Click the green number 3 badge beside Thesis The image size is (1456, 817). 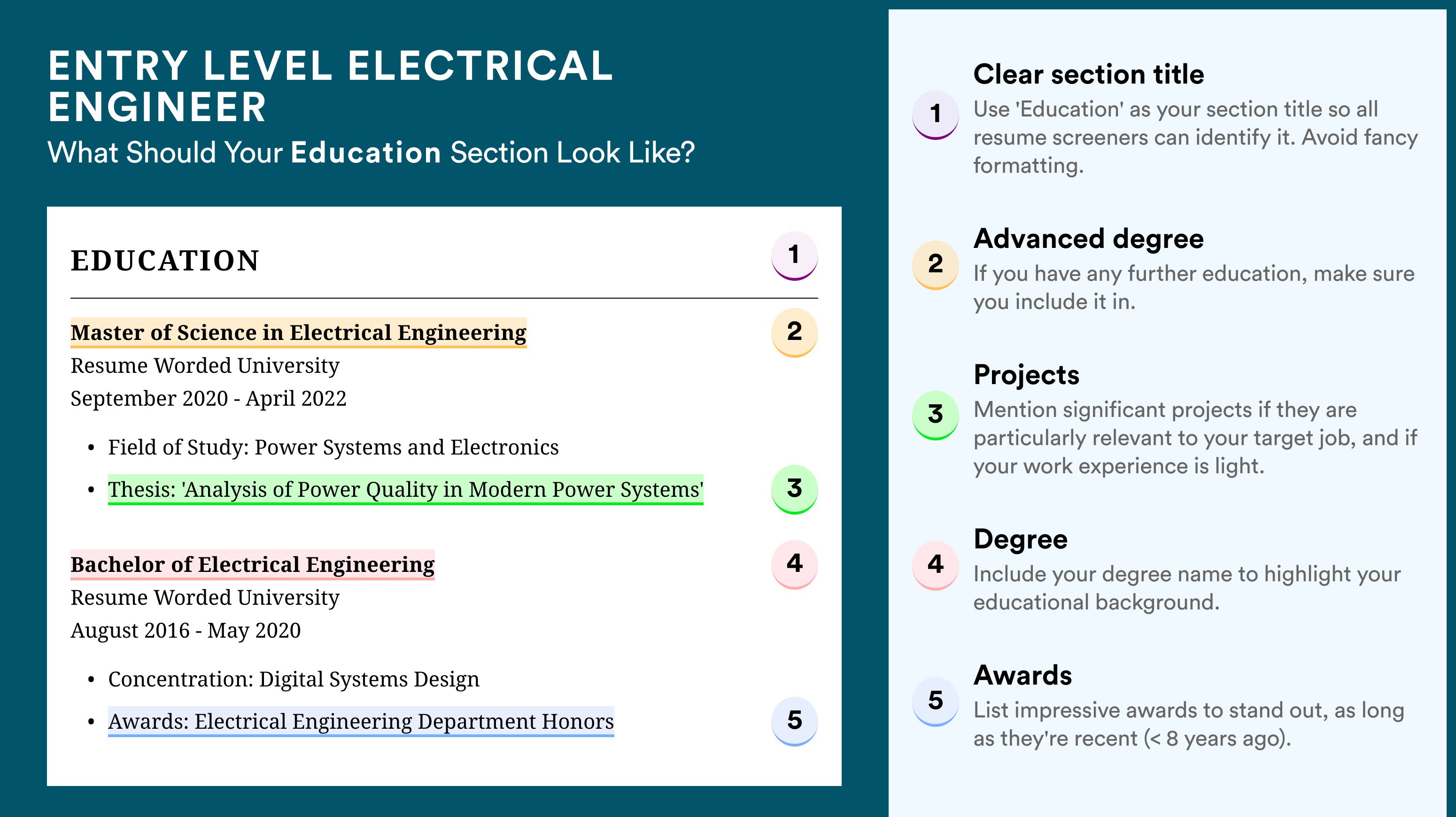(794, 489)
